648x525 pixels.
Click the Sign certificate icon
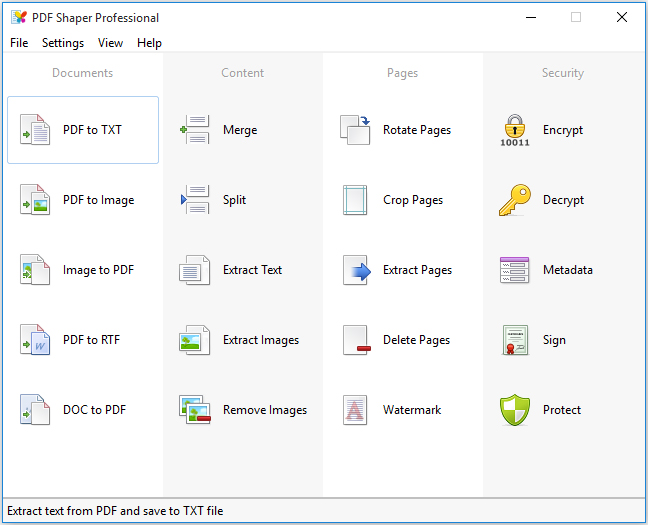tap(515, 340)
